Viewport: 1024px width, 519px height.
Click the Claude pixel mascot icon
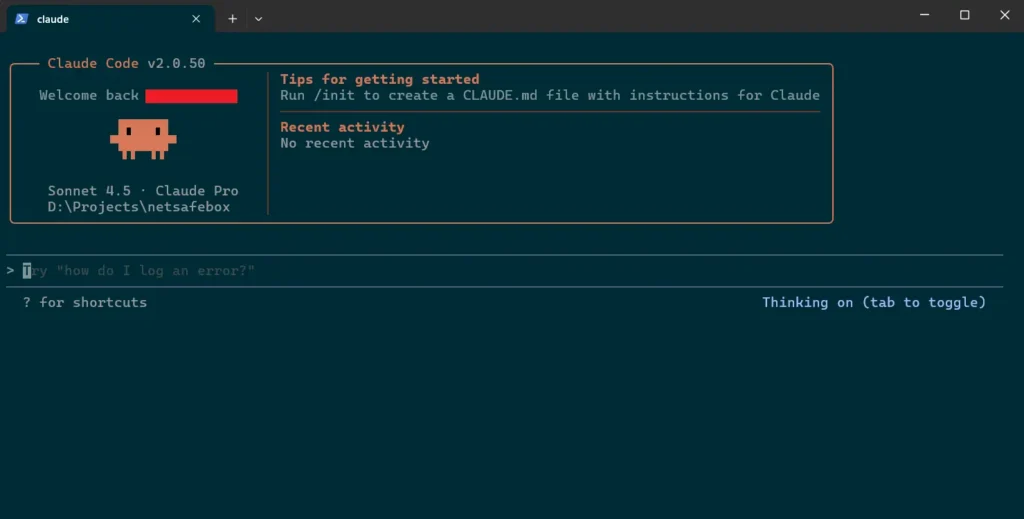click(x=143, y=139)
